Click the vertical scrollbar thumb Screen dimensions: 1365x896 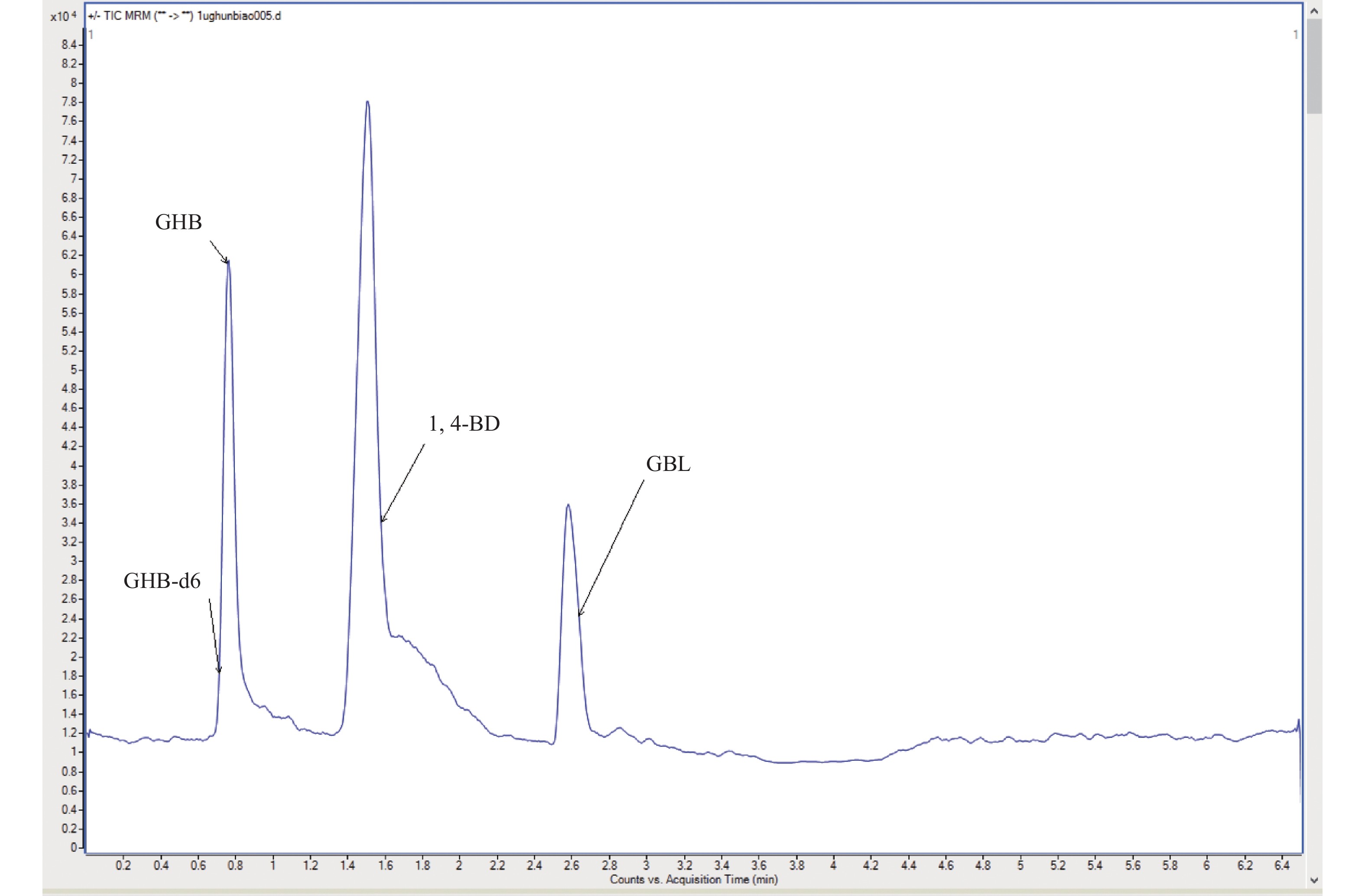click(1315, 66)
